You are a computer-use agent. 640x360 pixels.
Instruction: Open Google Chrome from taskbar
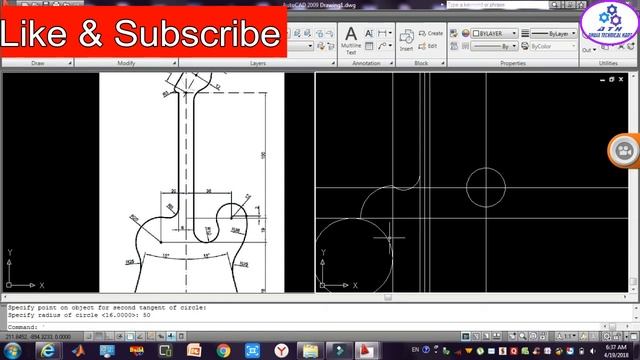pyautogui.click(x=223, y=351)
